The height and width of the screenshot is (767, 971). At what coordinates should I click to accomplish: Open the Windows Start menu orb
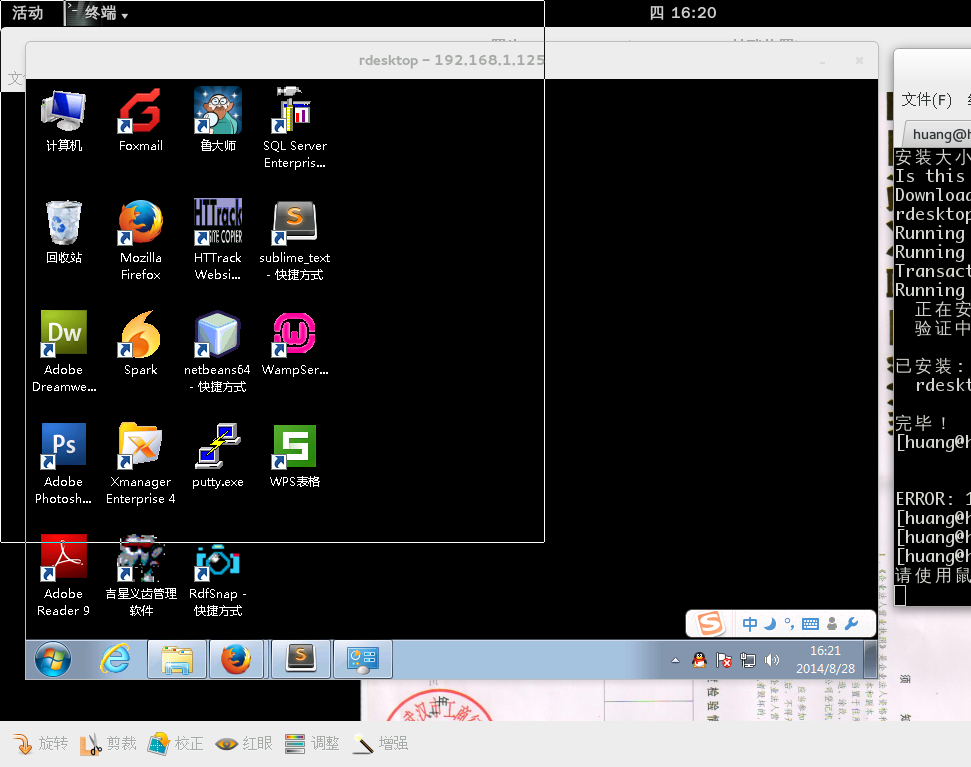(53, 659)
